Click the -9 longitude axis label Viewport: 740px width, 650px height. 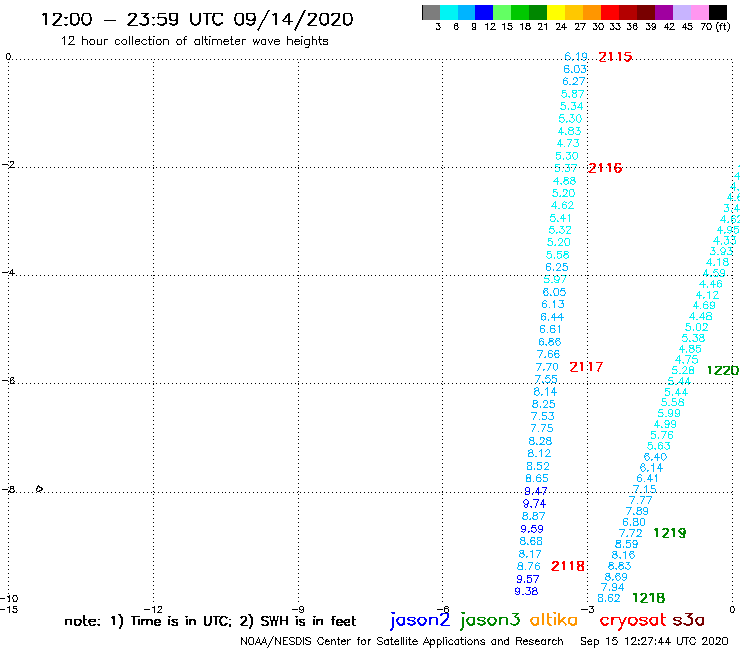coord(298,609)
